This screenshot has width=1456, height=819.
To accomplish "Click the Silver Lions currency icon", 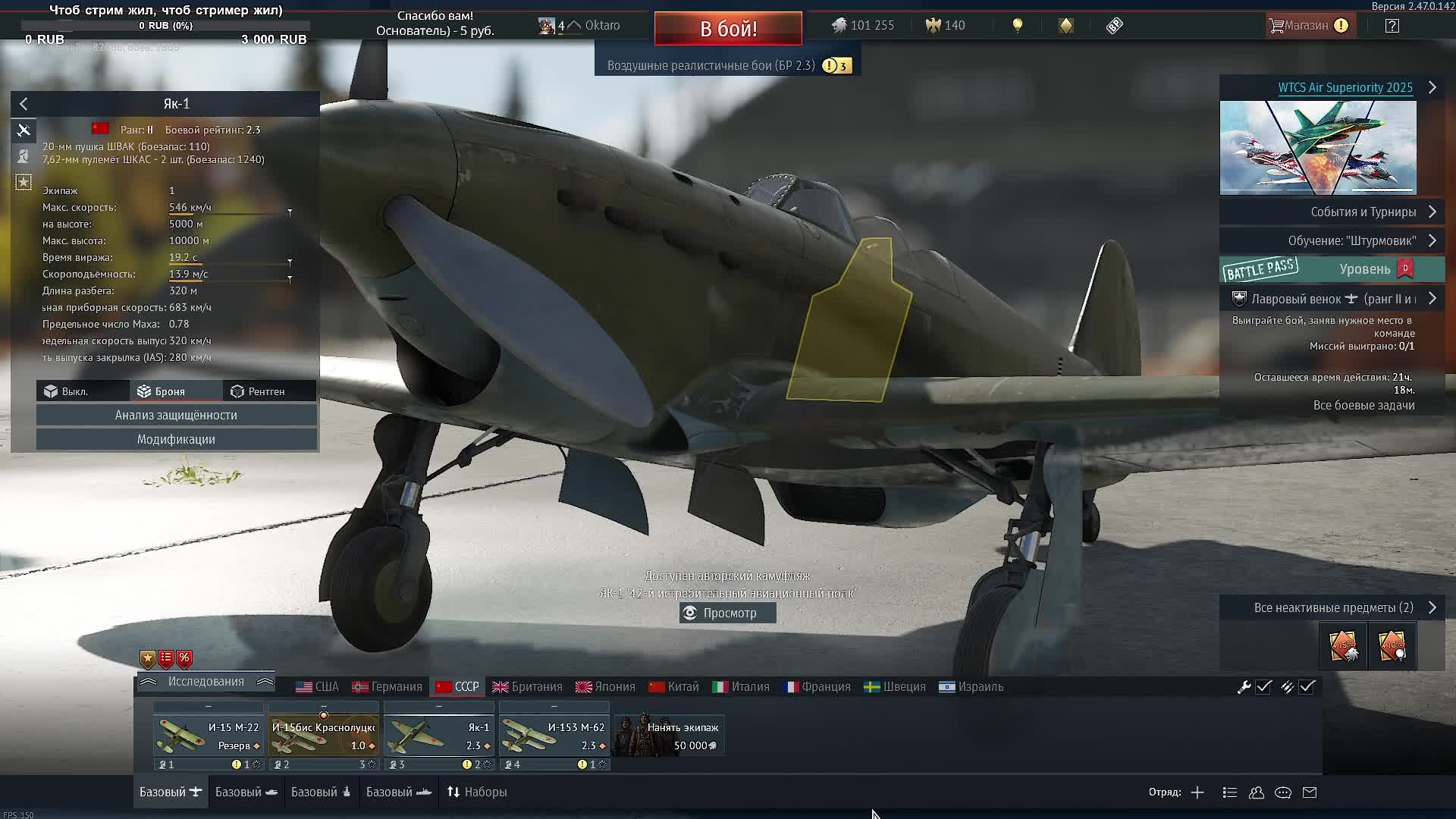I will coord(839,26).
